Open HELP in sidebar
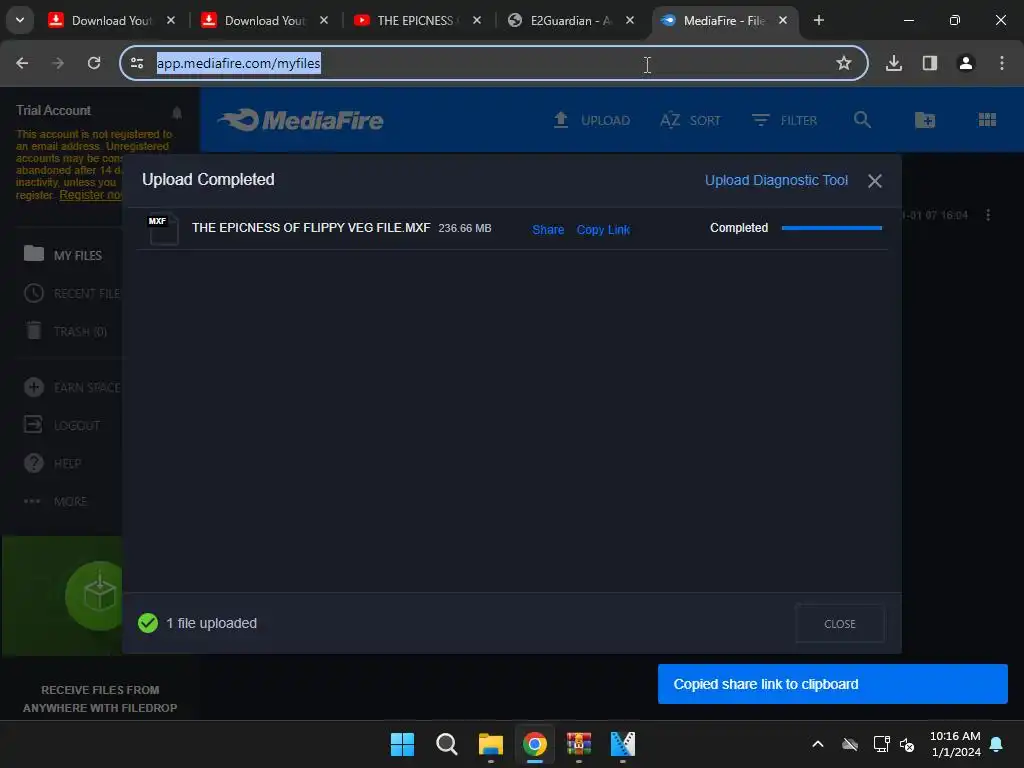 (x=52, y=463)
